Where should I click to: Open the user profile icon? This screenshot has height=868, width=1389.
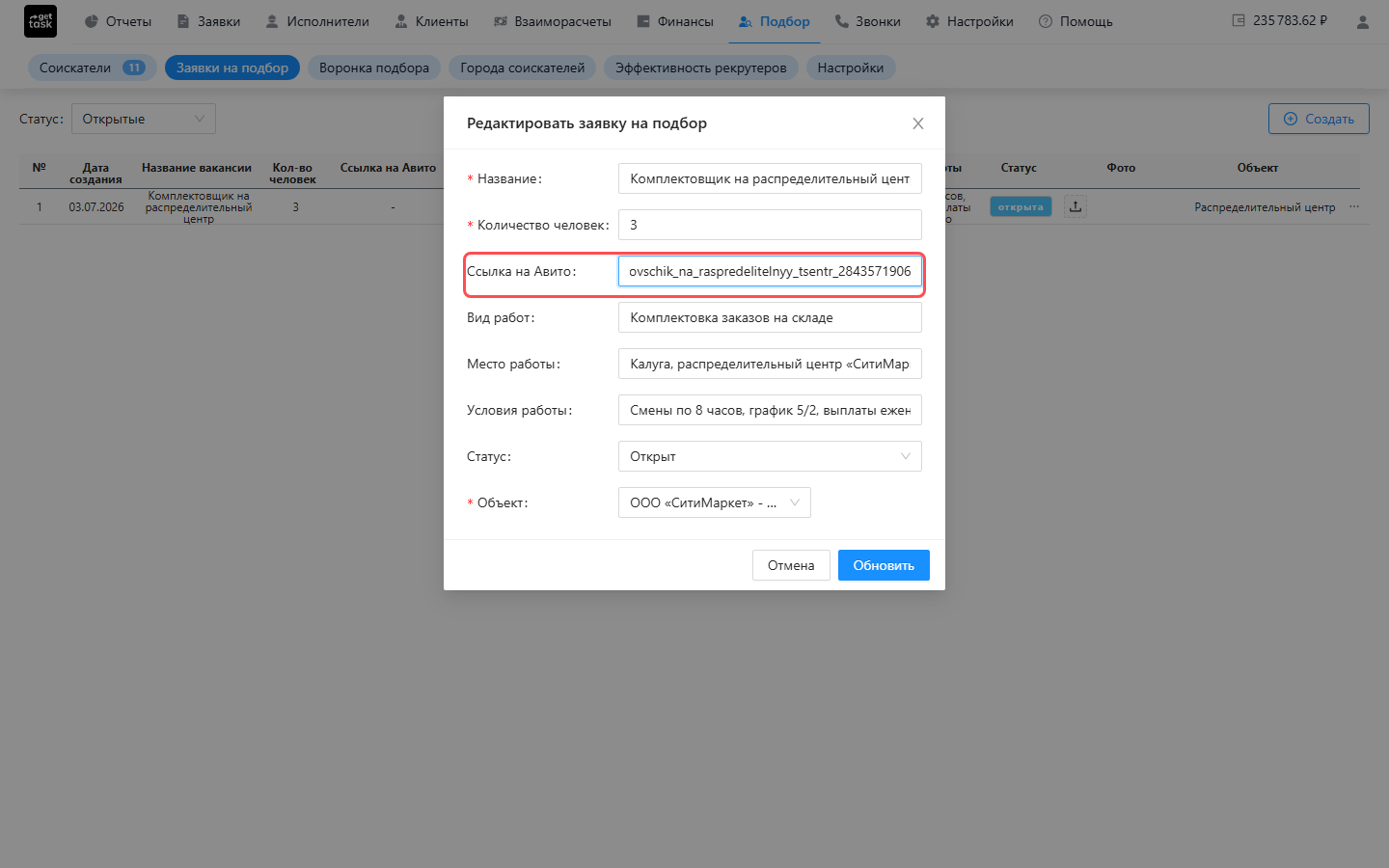(x=1362, y=21)
